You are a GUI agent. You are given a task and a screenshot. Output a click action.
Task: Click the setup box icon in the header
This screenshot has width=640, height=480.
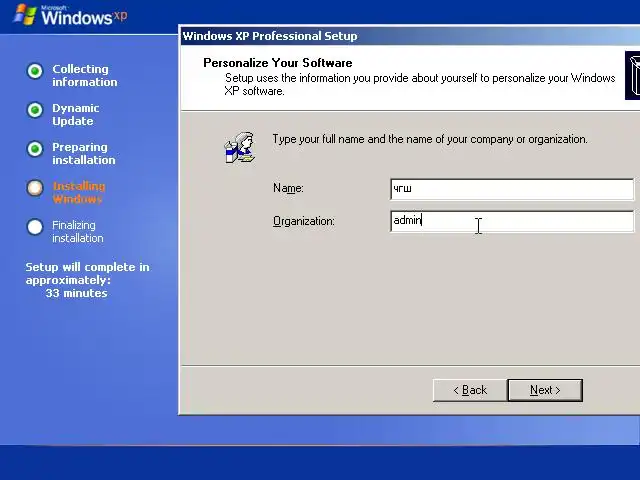coord(633,76)
